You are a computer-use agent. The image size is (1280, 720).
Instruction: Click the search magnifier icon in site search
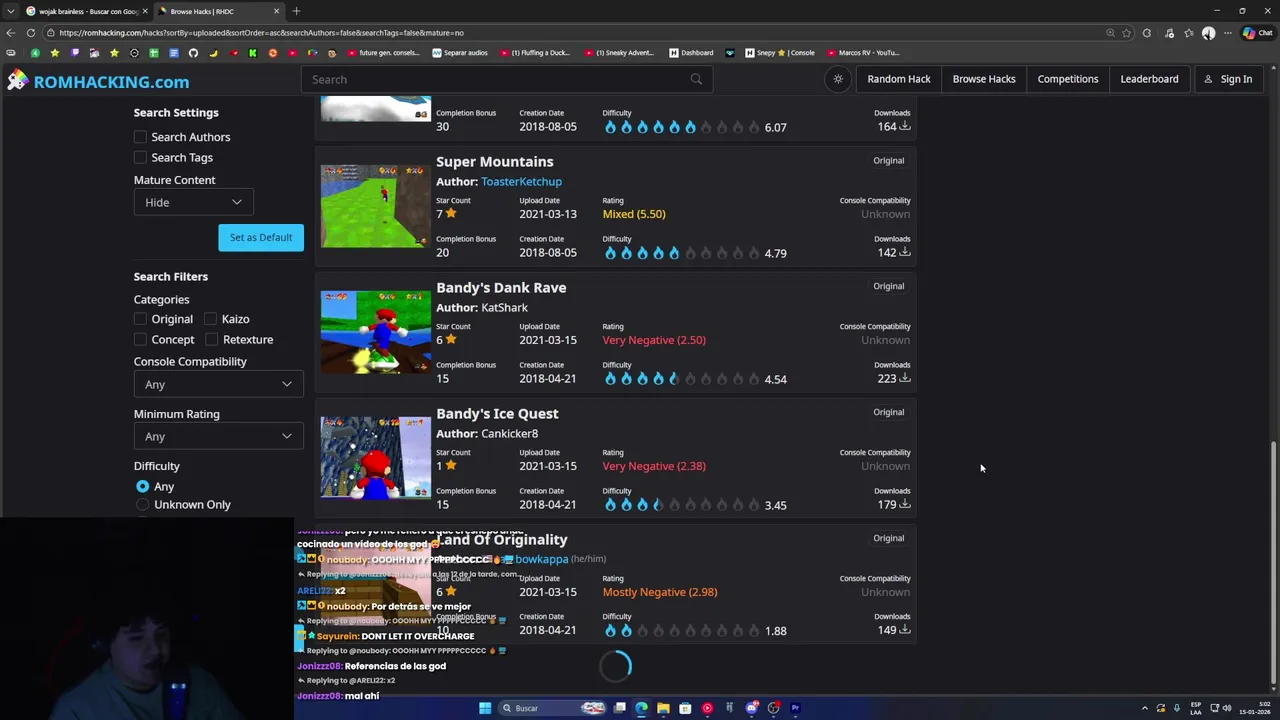point(696,79)
